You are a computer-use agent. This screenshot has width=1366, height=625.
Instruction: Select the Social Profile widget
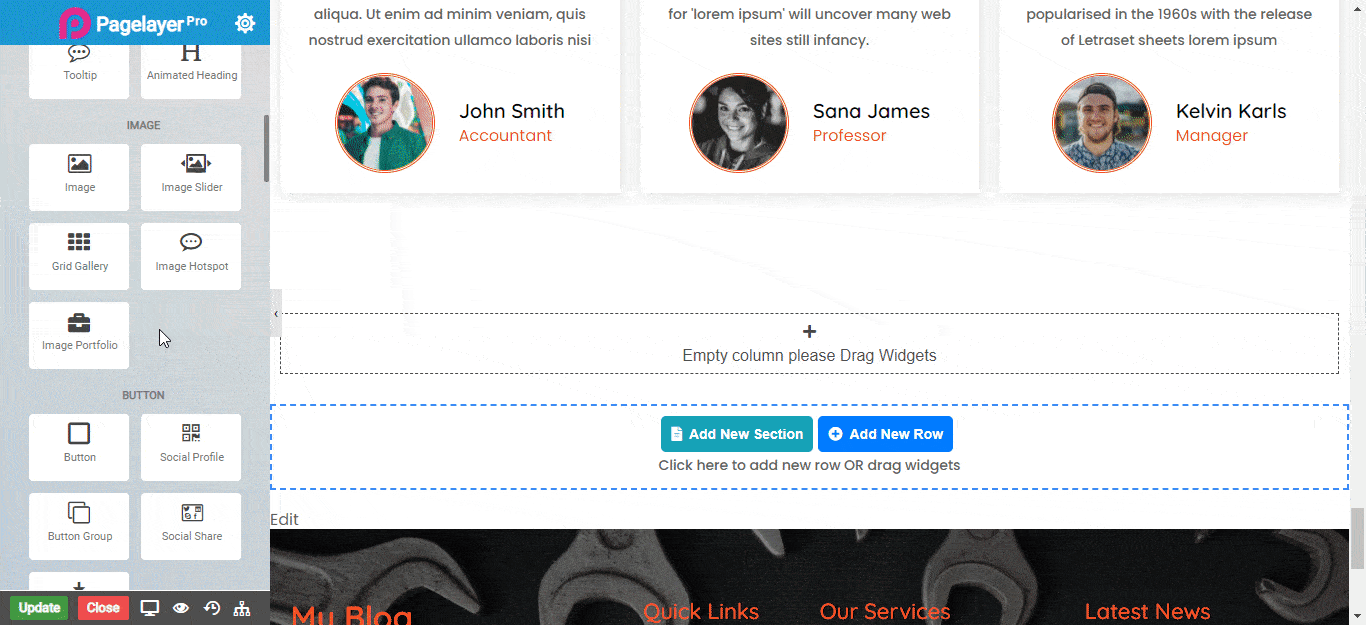[x=191, y=447]
